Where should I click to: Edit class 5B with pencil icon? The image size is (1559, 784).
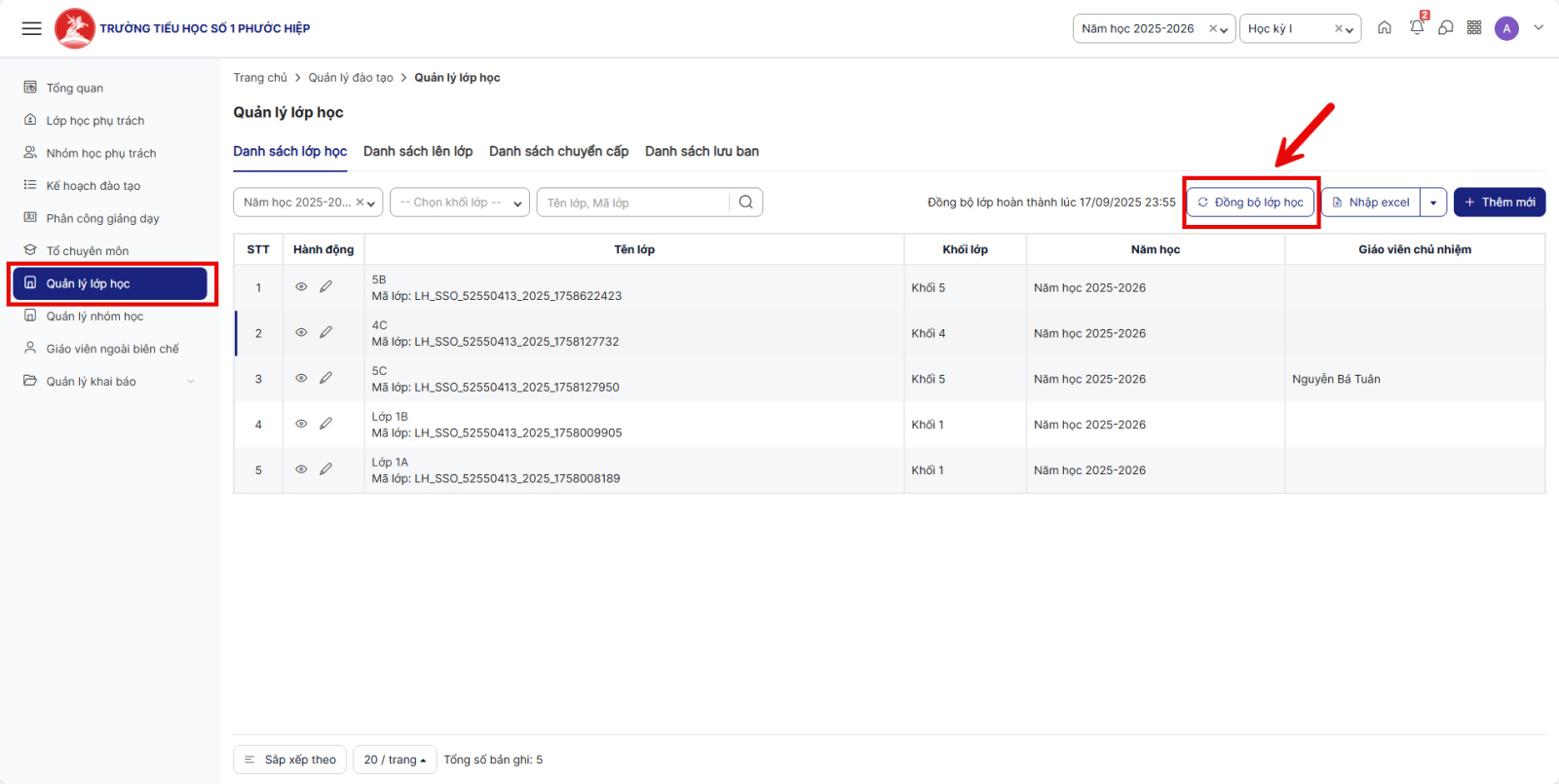click(325, 287)
